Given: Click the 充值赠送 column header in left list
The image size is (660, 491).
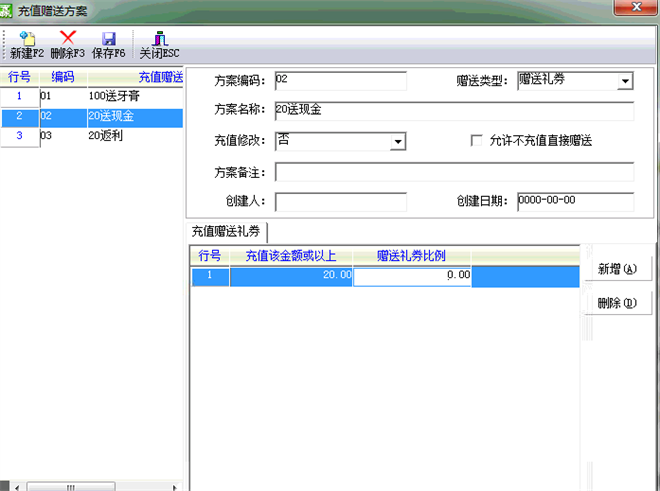Looking at the screenshot, I should coord(136,77).
